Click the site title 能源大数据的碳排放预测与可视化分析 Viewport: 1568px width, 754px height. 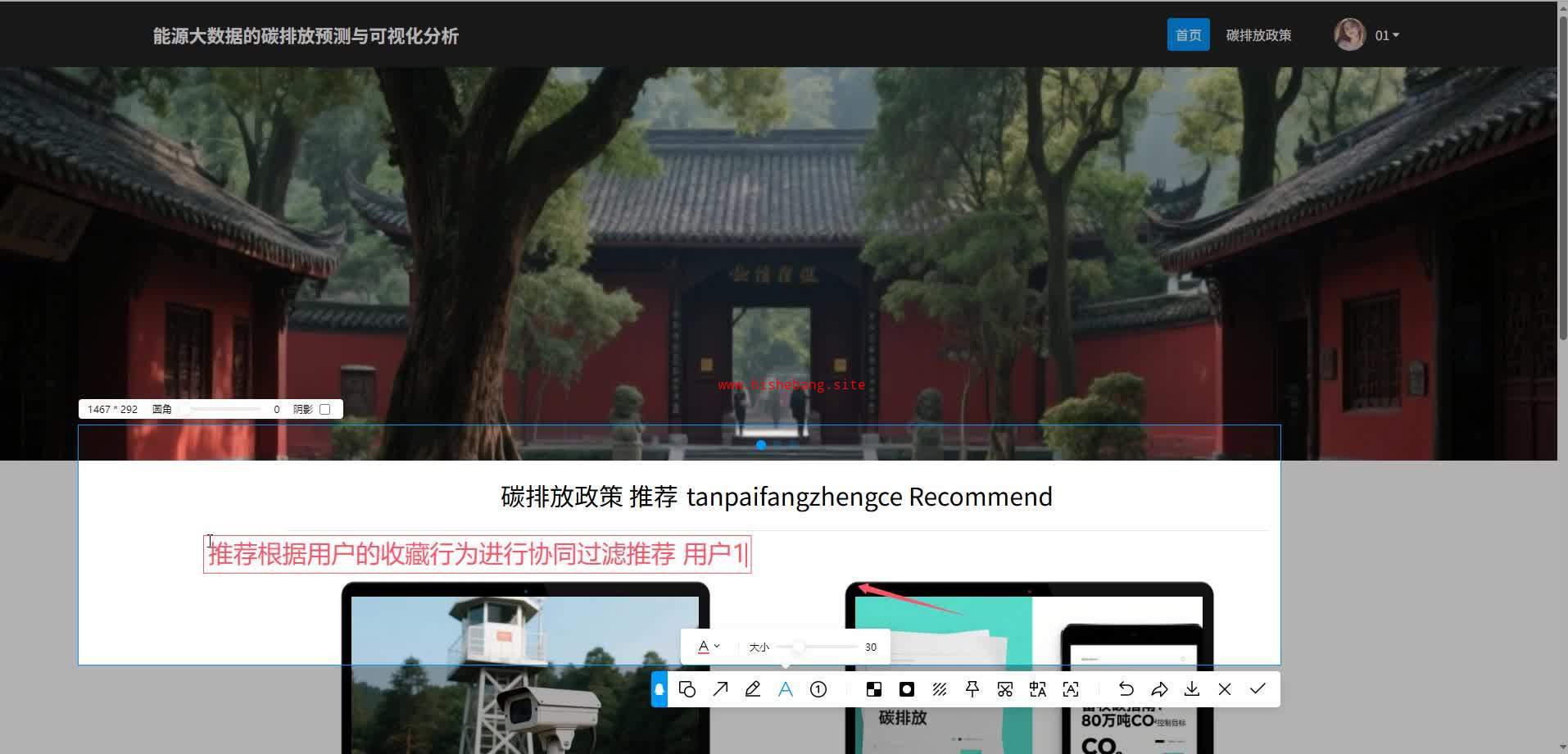click(x=306, y=36)
